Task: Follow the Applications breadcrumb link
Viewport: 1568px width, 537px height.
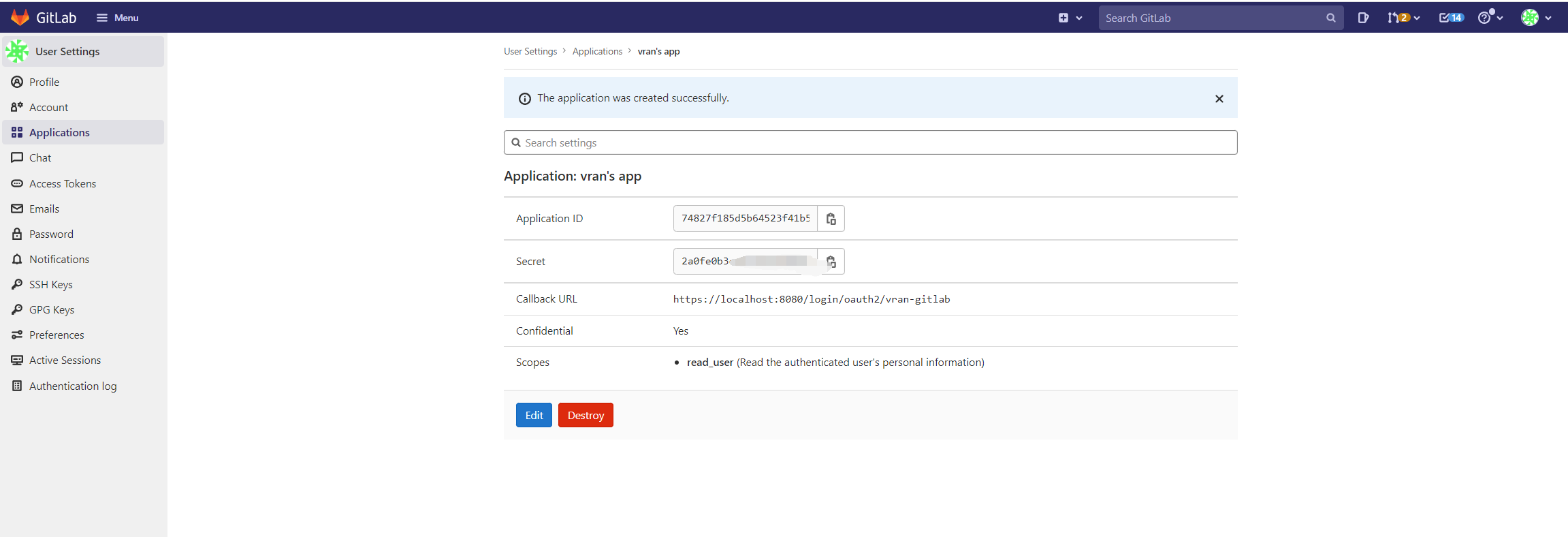Action: tap(597, 51)
